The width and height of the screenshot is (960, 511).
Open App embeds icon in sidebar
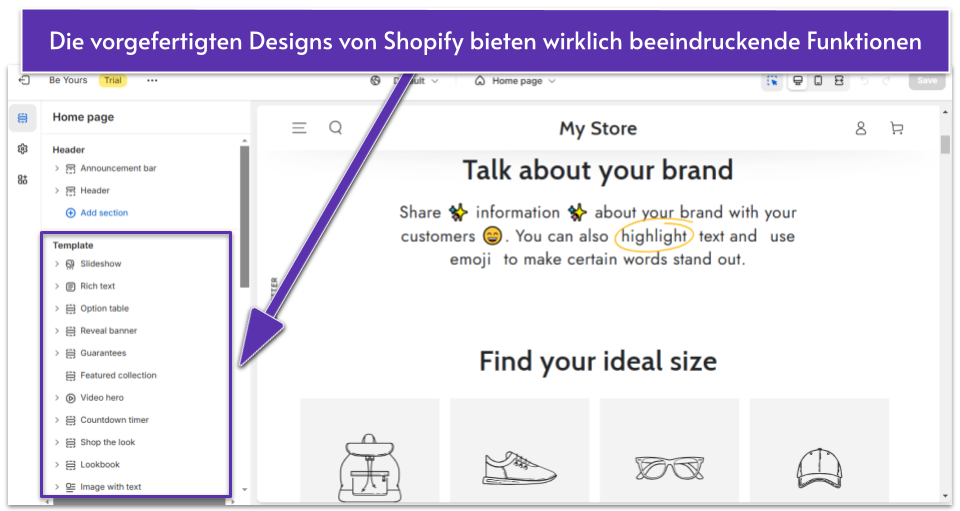[x=23, y=179]
